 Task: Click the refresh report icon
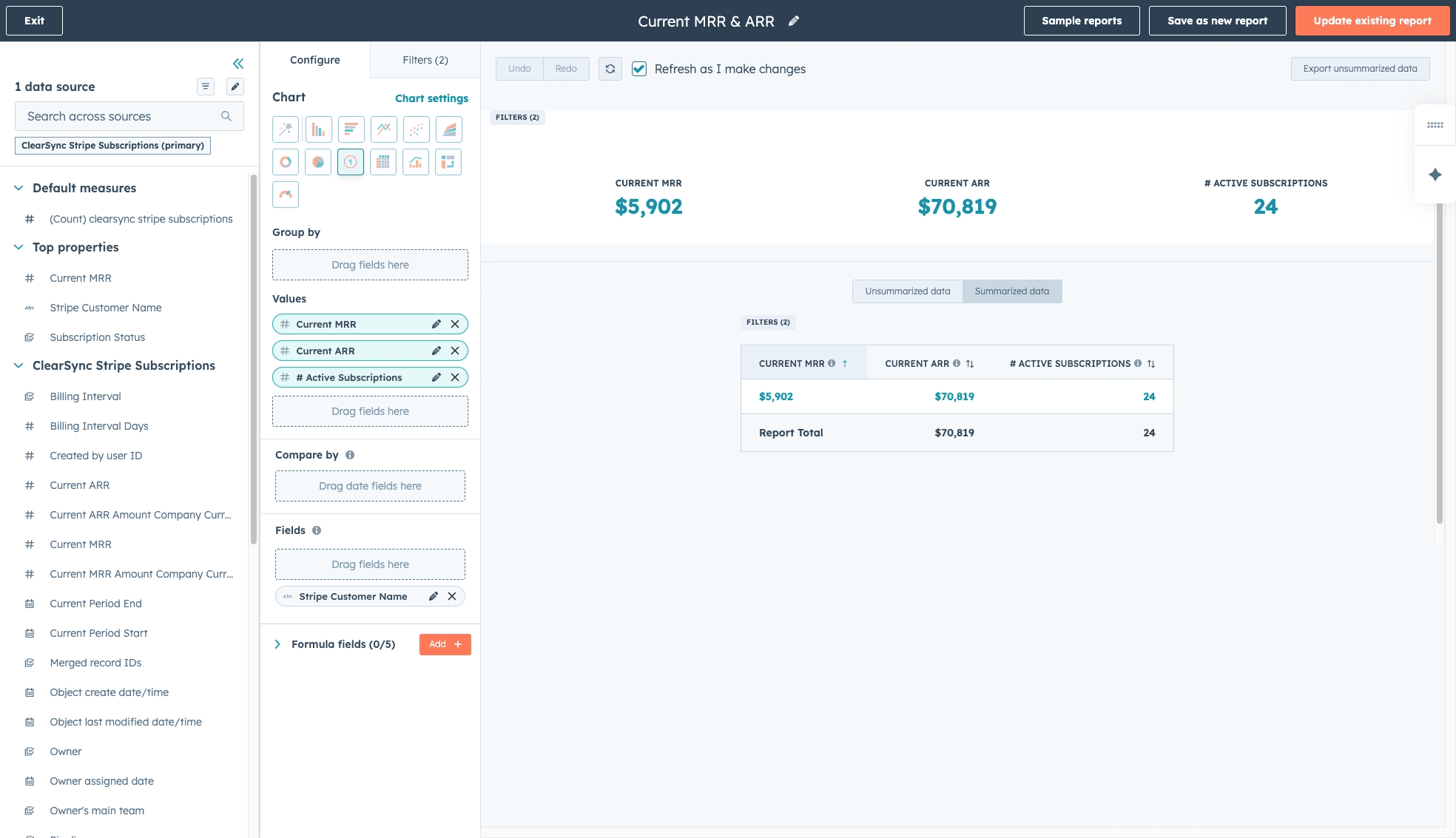(610, 69)
